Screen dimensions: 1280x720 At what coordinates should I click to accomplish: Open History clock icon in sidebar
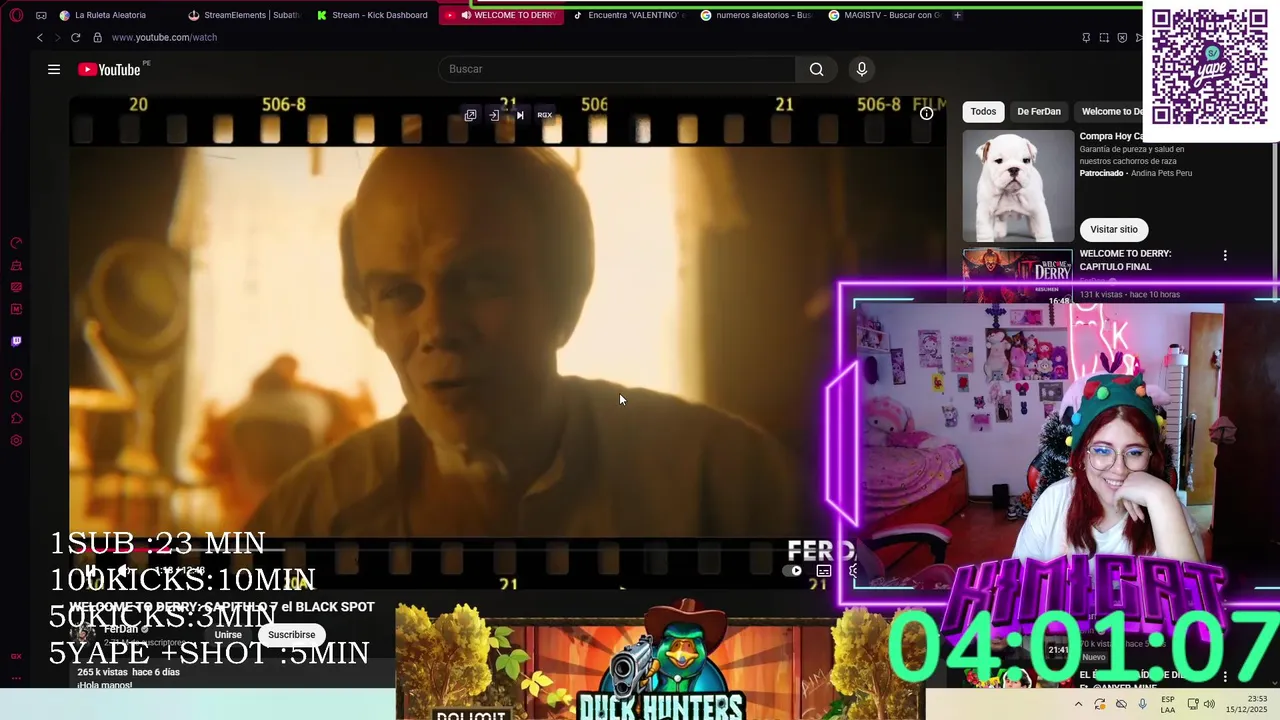point(16,397)
